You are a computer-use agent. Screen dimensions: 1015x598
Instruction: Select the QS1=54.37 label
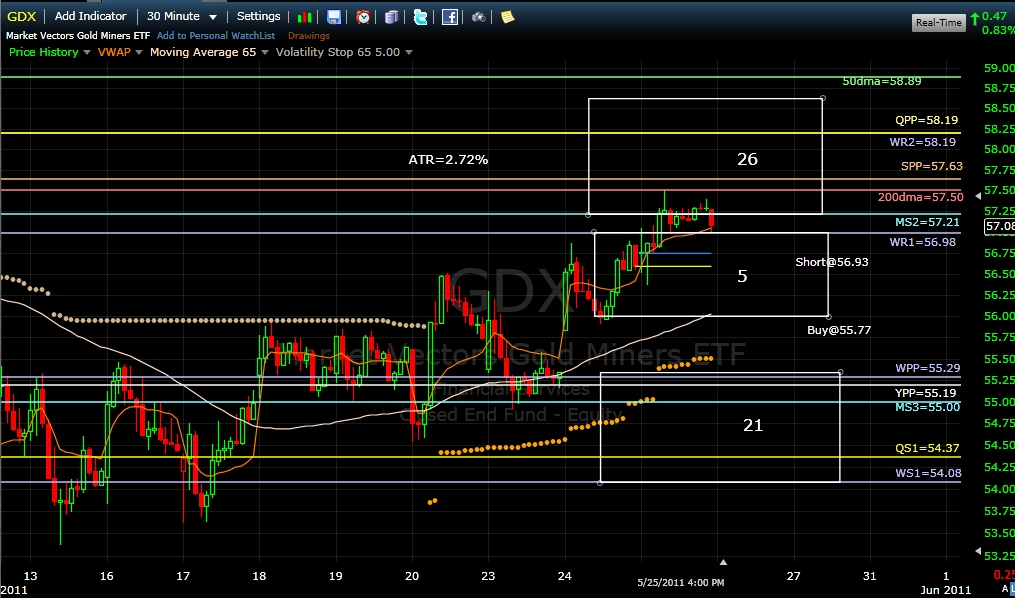[927, 448]
